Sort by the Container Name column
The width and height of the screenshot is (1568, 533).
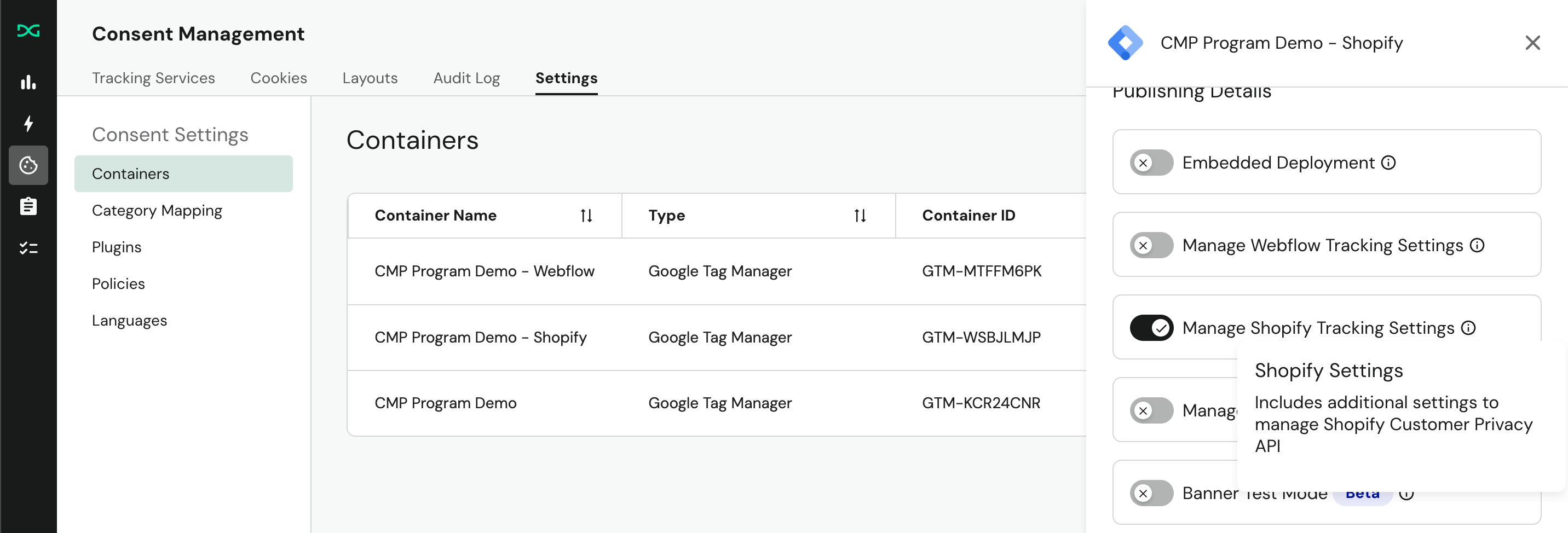[586, 215]
